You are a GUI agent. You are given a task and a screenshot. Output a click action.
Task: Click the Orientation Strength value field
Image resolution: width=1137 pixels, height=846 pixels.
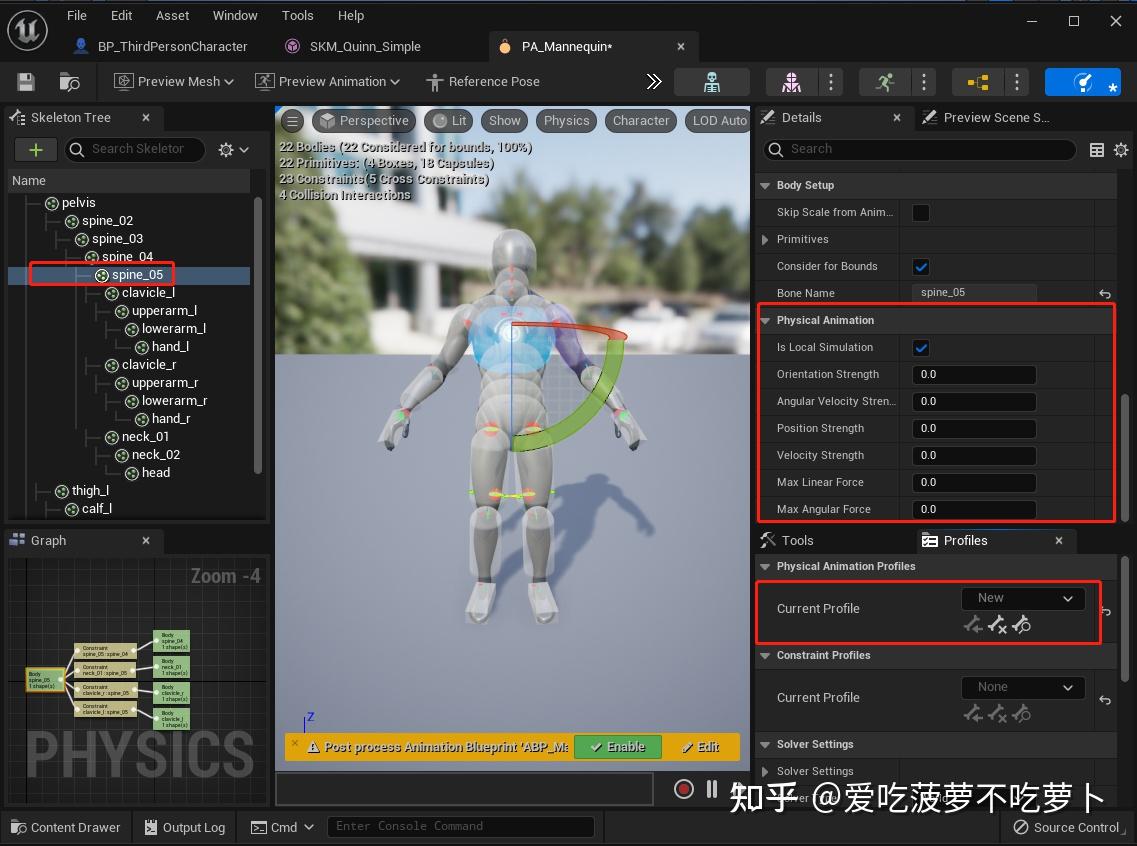pyautogui.click(x=973, y=374)
